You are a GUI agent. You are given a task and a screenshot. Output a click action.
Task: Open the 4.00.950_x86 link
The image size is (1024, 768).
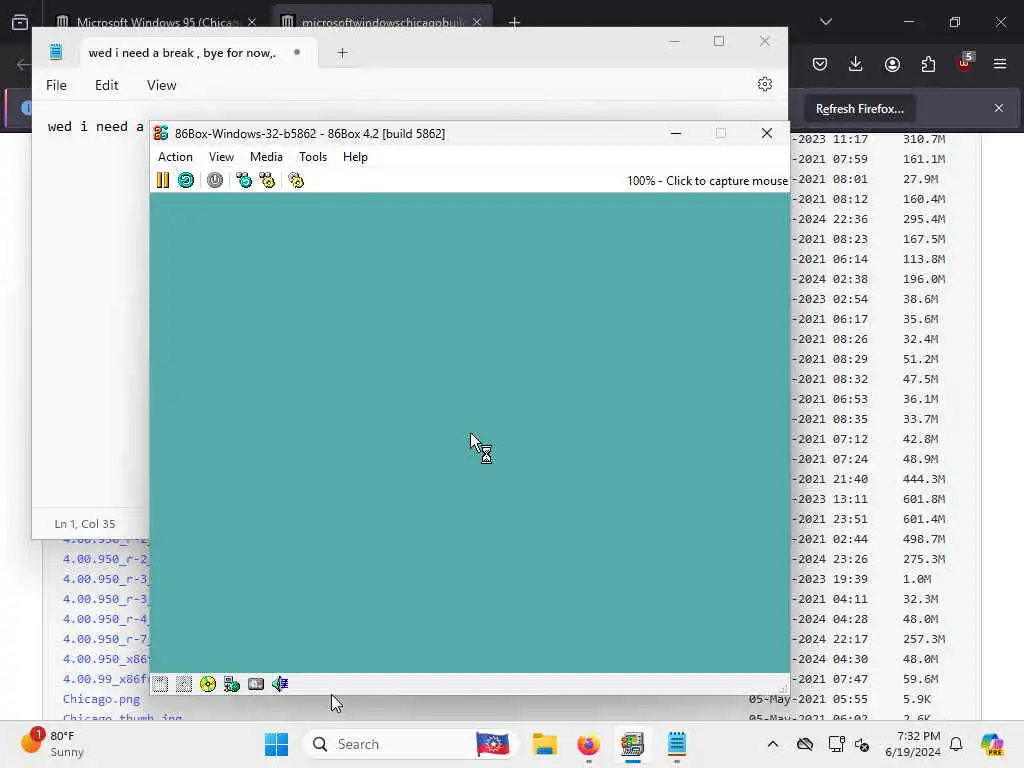[x=106, y=659]
